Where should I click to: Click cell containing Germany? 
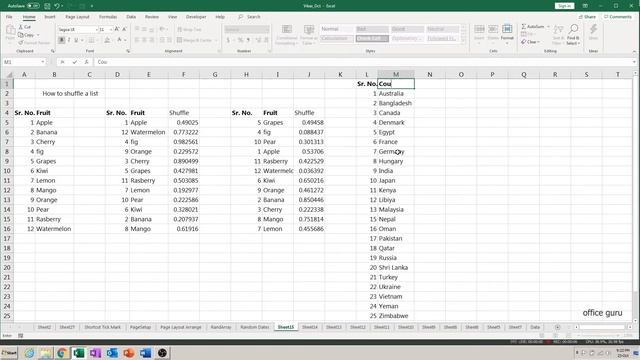pos(396,151)
